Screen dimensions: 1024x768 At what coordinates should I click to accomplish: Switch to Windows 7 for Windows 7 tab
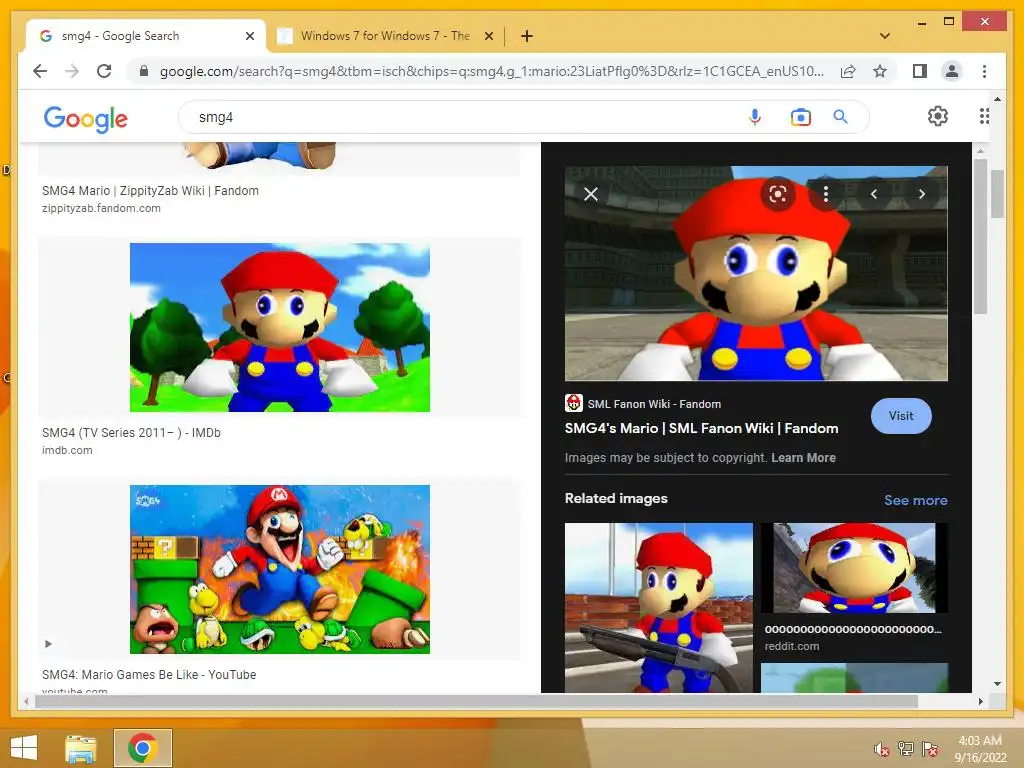(385, 36)
